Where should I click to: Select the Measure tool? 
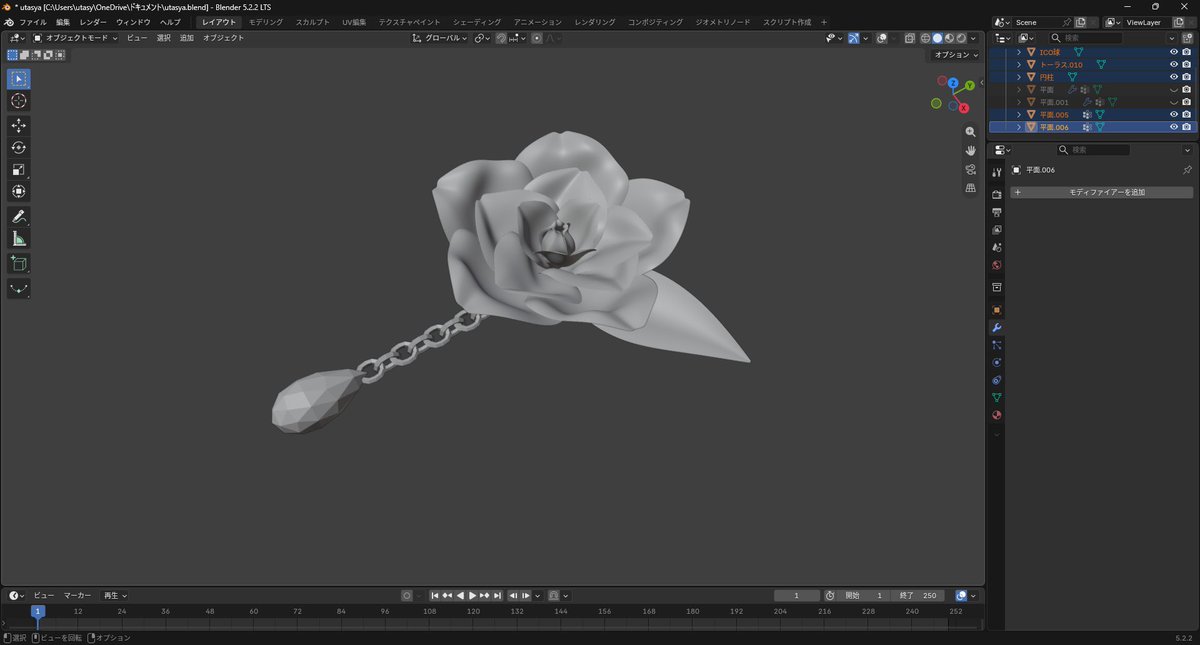coord(19,239)
